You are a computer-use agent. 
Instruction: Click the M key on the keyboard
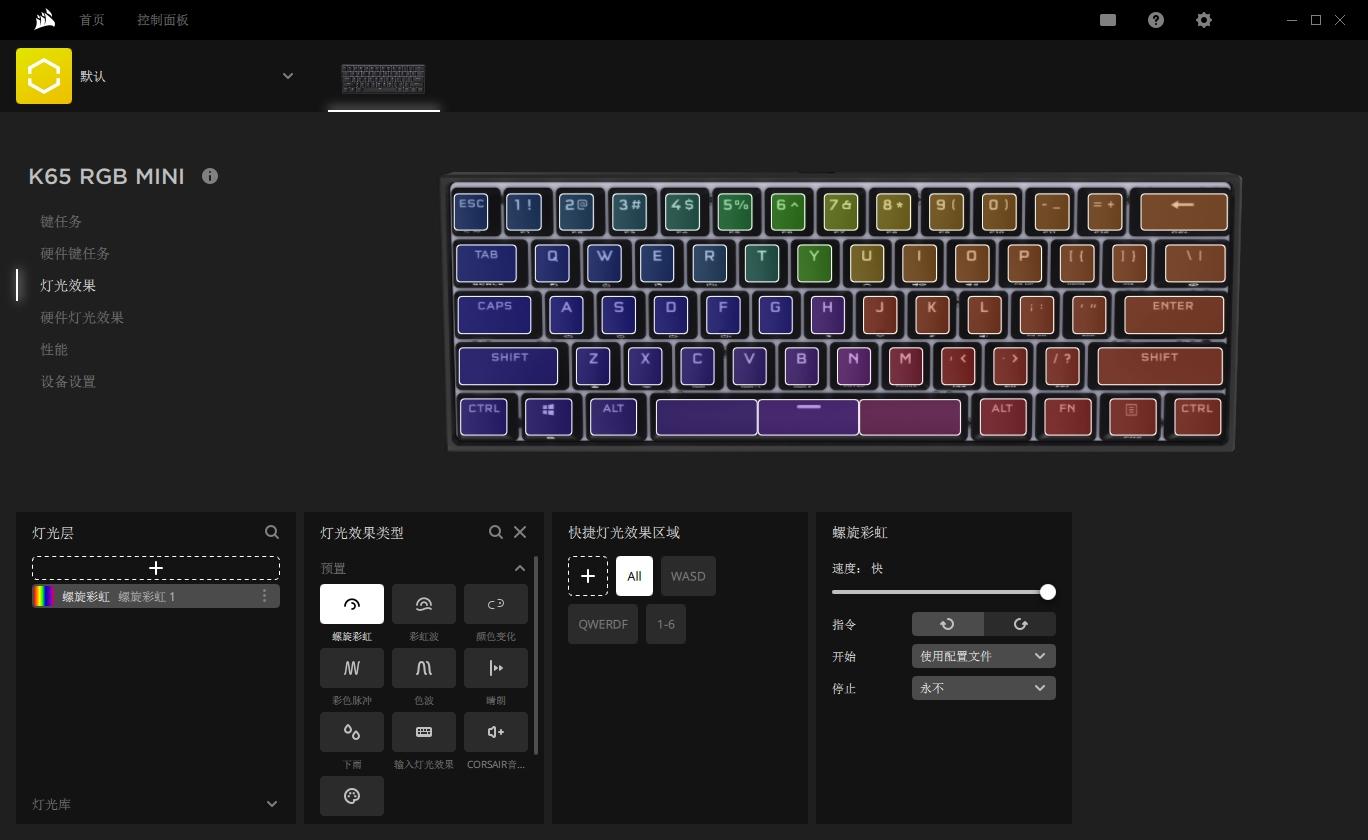click(905, 366)
